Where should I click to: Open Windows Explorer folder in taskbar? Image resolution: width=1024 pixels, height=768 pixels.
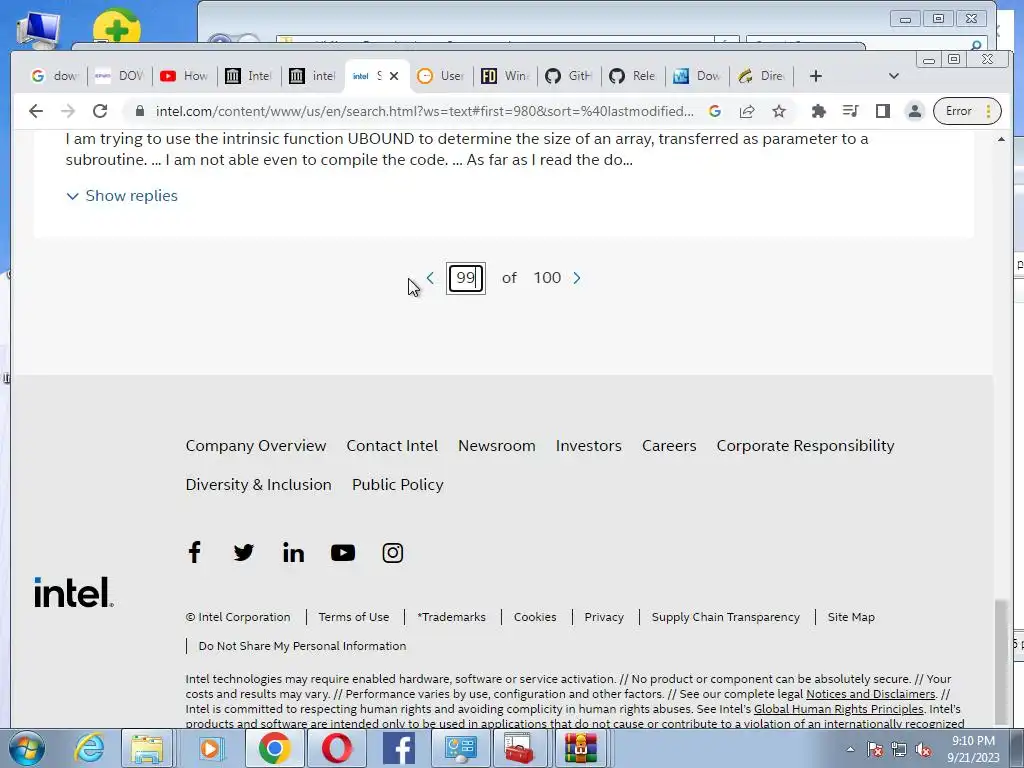pyautogui.click(x=147, y=748)
